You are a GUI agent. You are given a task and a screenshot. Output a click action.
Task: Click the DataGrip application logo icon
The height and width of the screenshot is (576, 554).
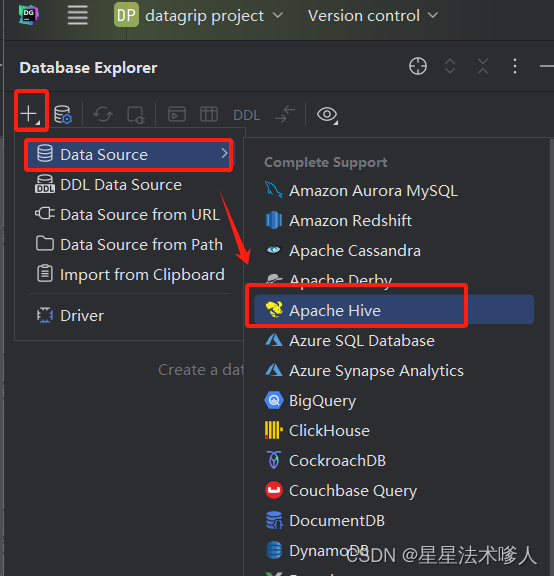click(29, 15)
